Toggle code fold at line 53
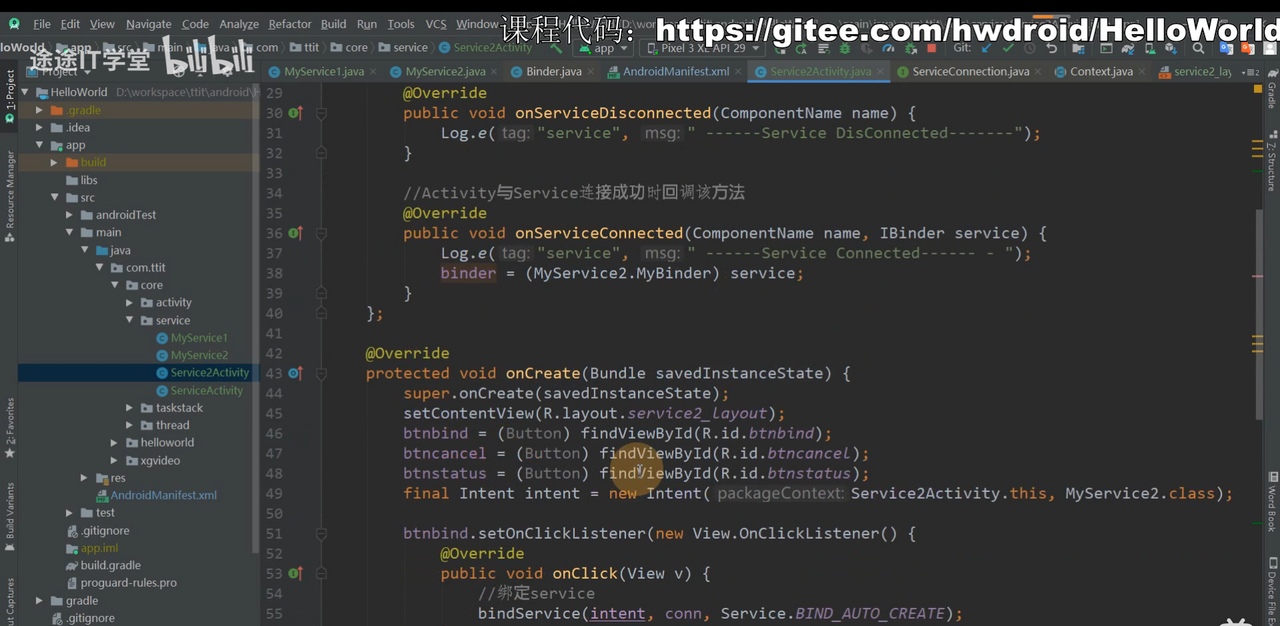Image resolution: width=1280 pixels, height=626 pixels. click(322, 573)
